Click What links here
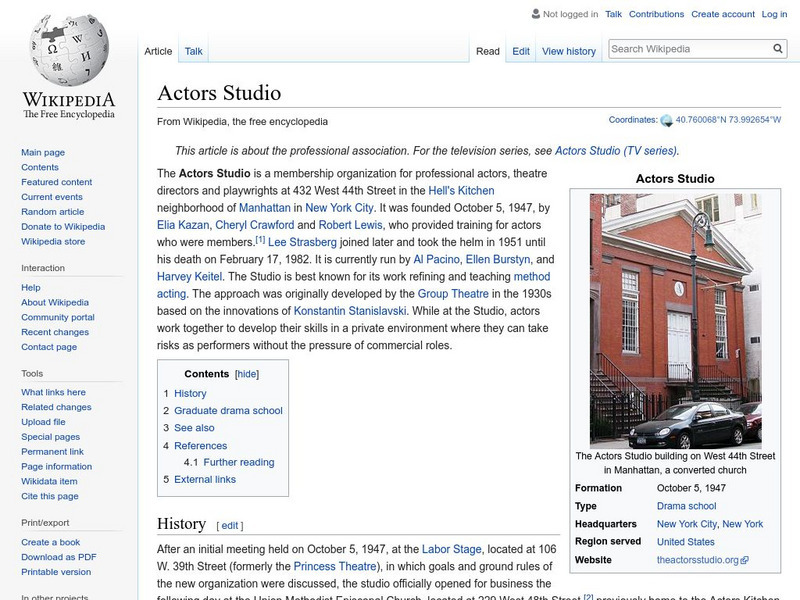Image resolution: width=800 pixels, height=600 pixels. (53, 392)
